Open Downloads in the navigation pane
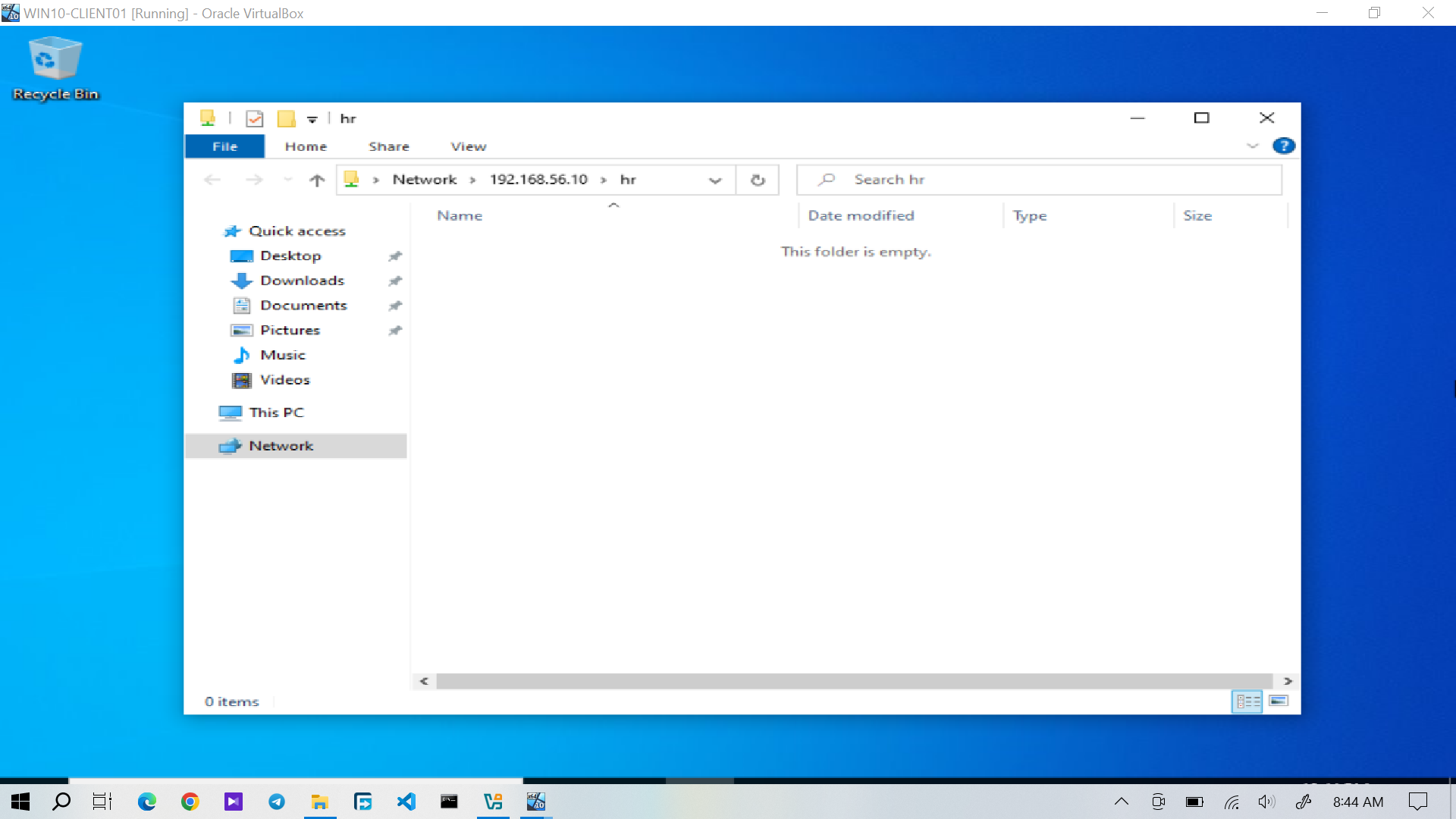The height and width of the screenshot is (819, 1456). (302, 281)
